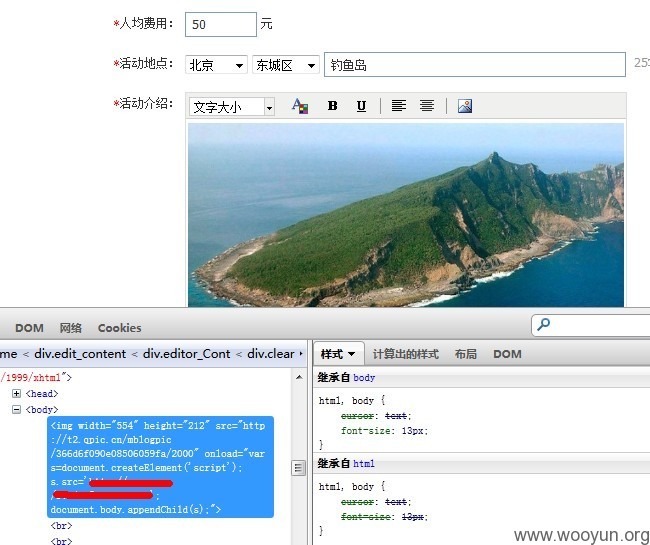Click the html, body selector under 继承自 body
This screenshot has width=650, height=545.
pos(346,401)
